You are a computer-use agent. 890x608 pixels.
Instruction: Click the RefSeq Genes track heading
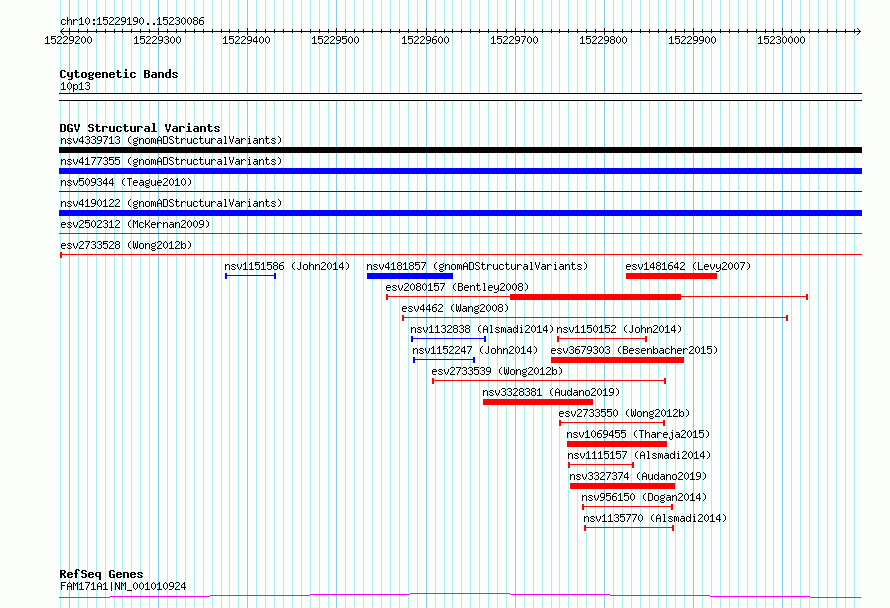pyautogui.click(x=101, y=574)
